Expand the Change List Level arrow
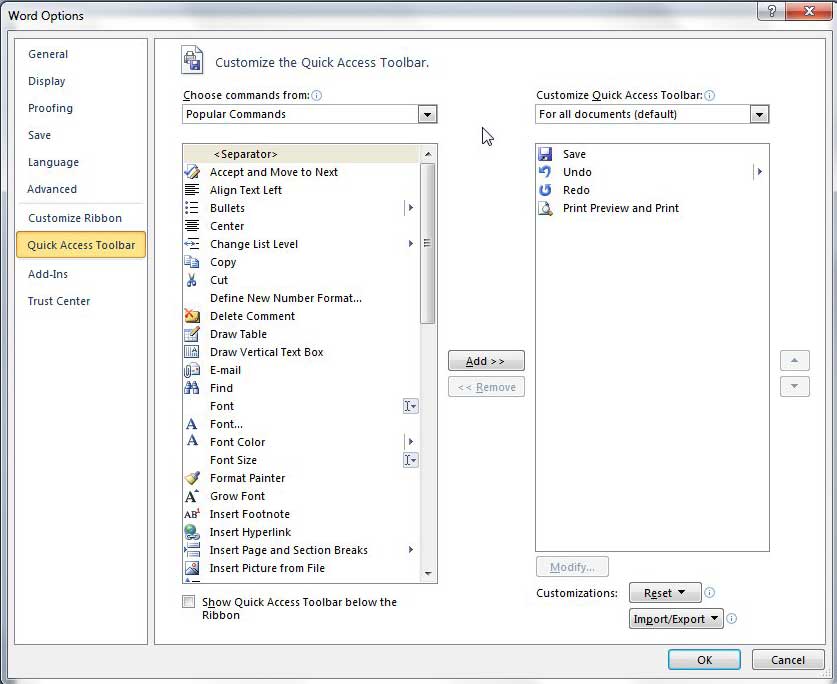Screen dimensions: 837x684 click(x=410, y=244)
